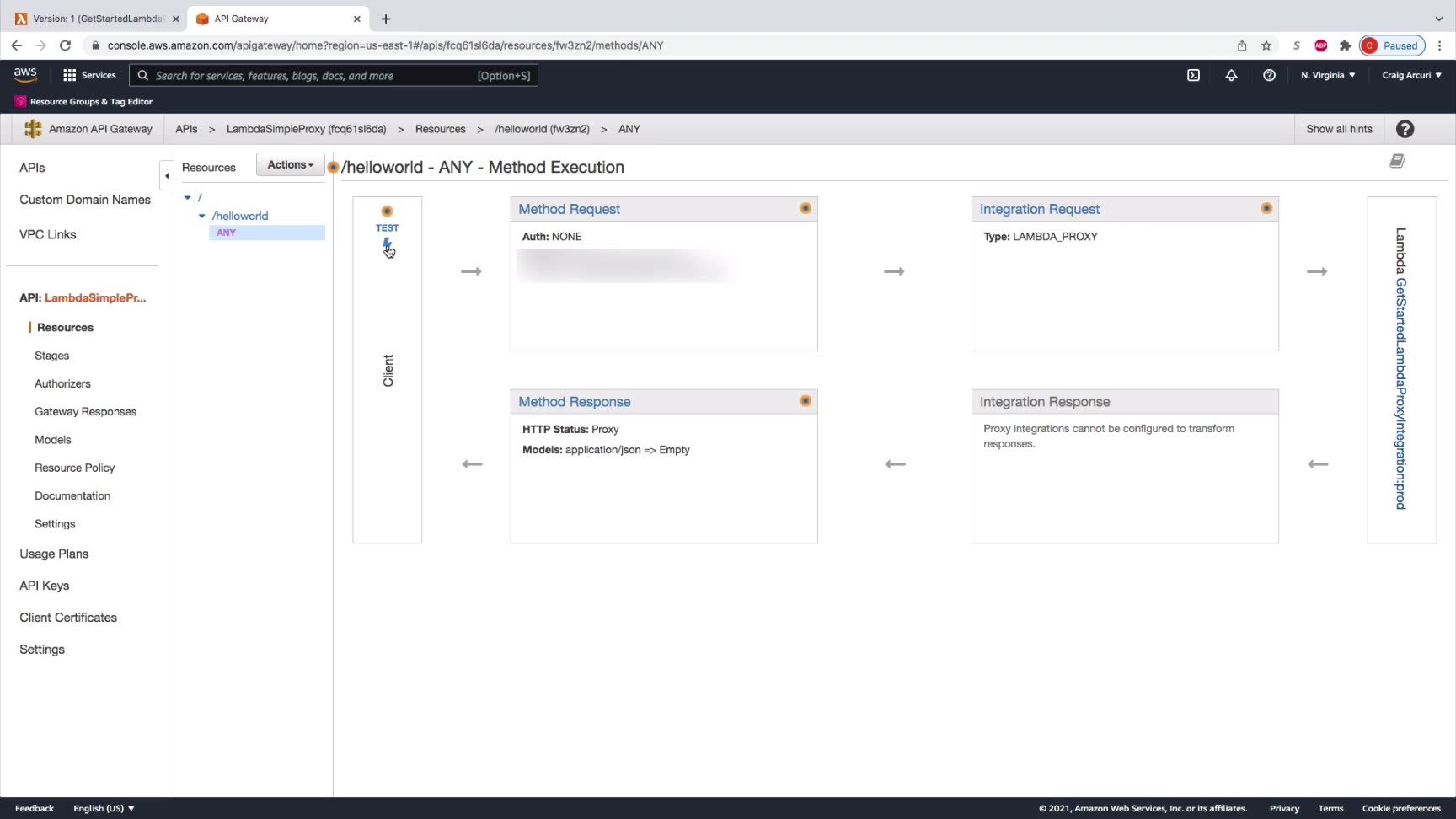The height and width of the screenshot is (819, 1456).
Task: Open the Method Response link
Action: pyautogui.click(x=574, y=402)
